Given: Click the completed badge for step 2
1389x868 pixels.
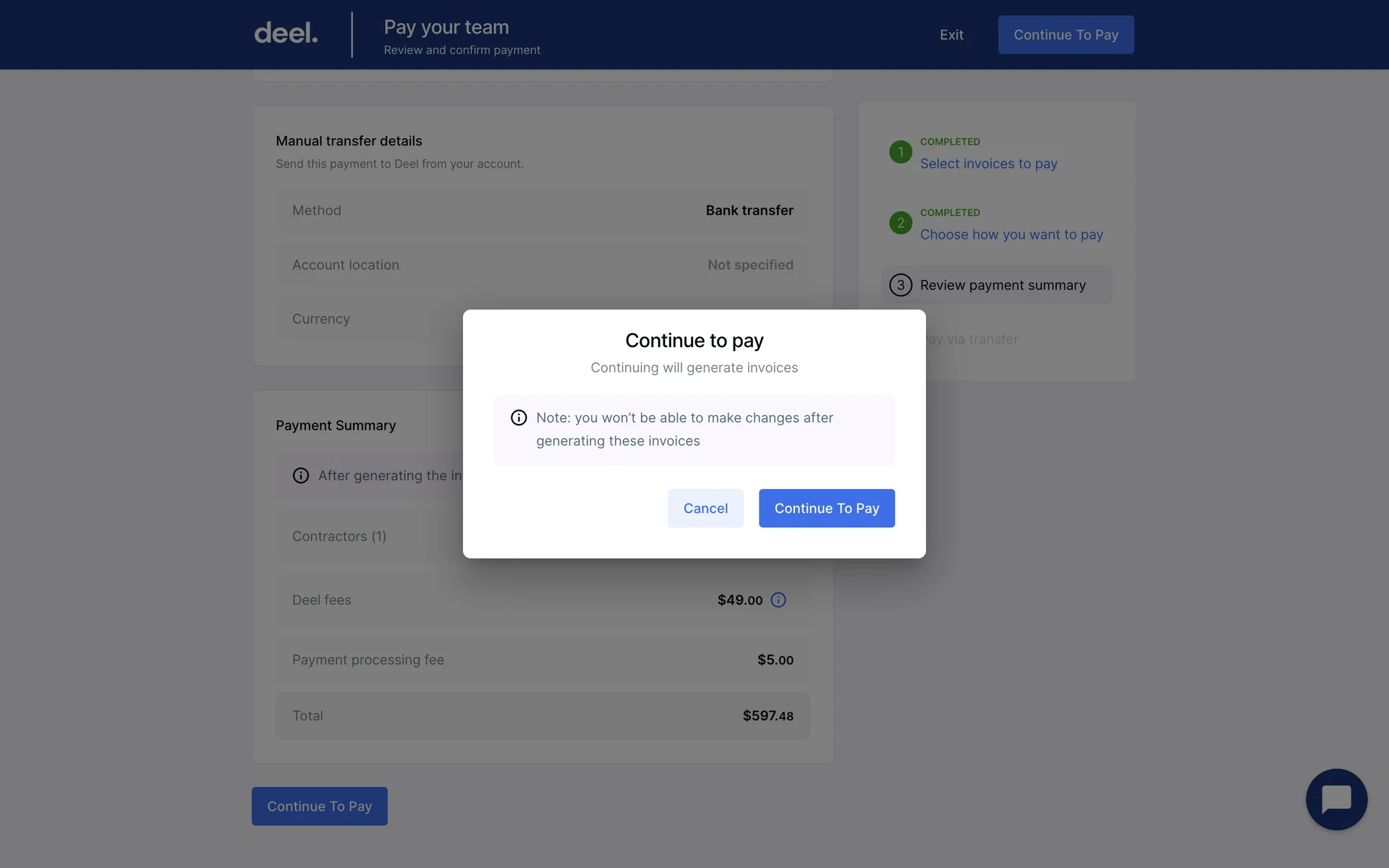Looking at the screenshot, I should tap(899, 223).
